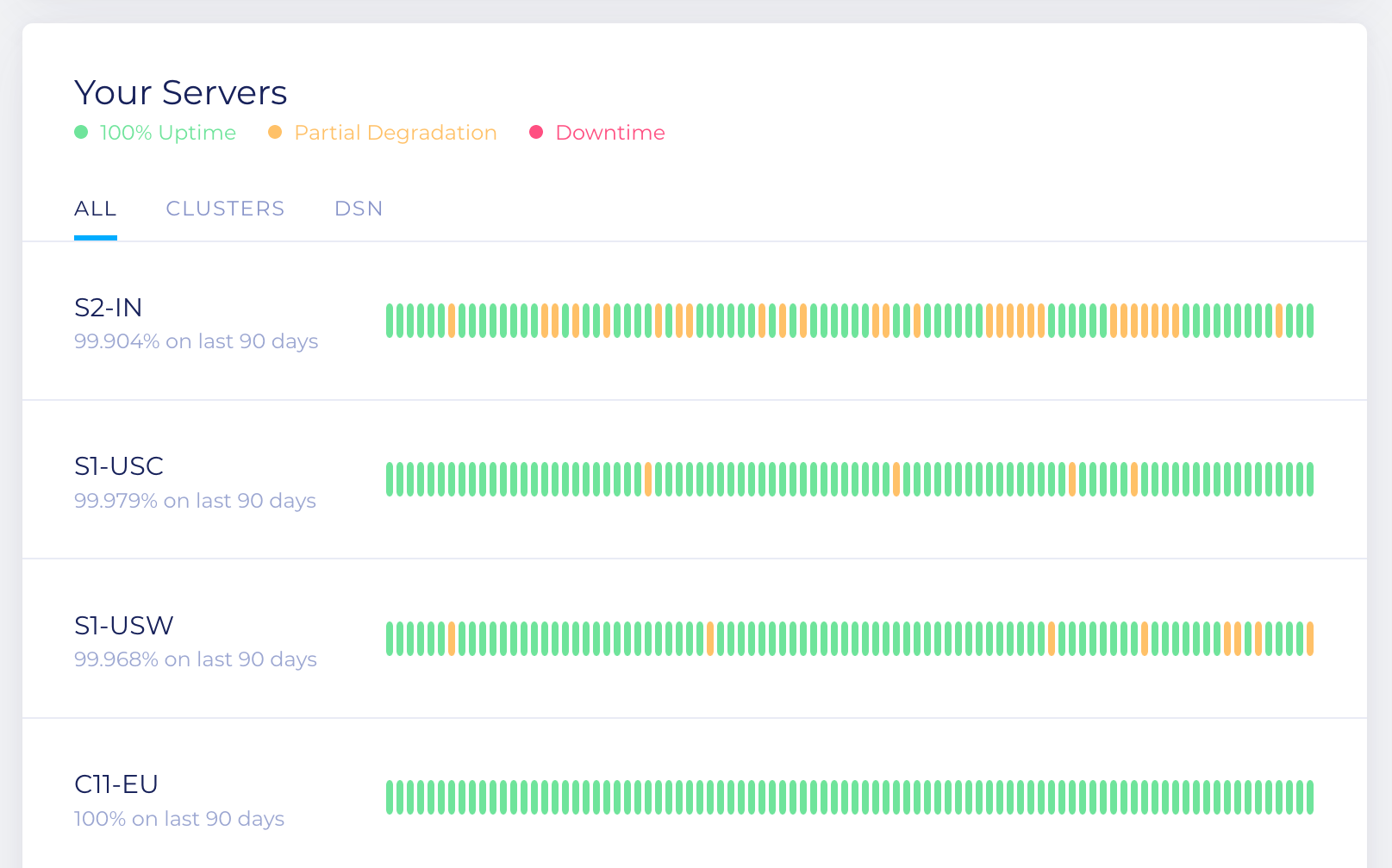Viewport: 1392px width, 868px height.
Task: Click last orange bar in S1-USW row
Action: coord(1310,639)
